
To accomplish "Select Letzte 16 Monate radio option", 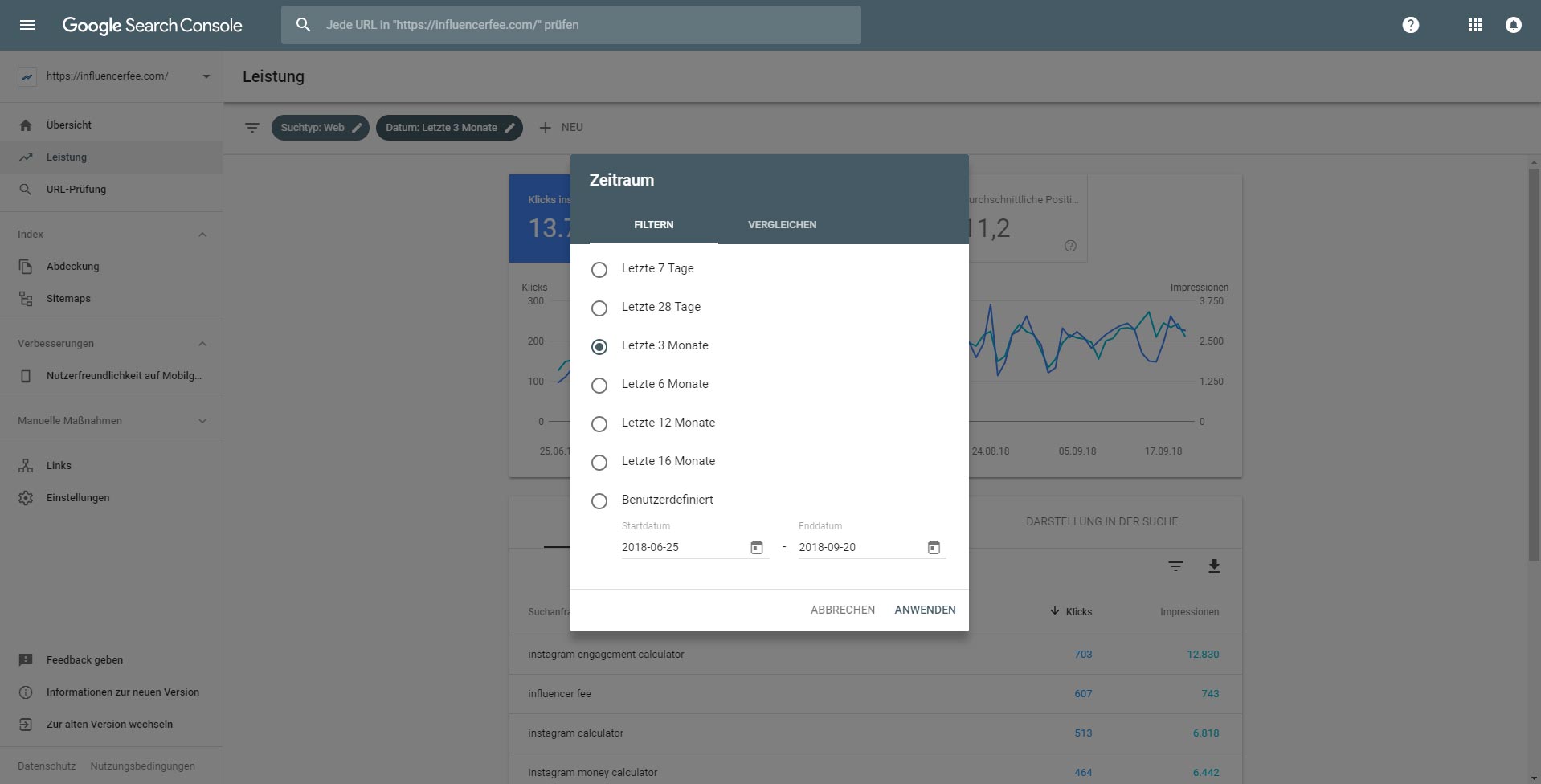I will 599,463.
